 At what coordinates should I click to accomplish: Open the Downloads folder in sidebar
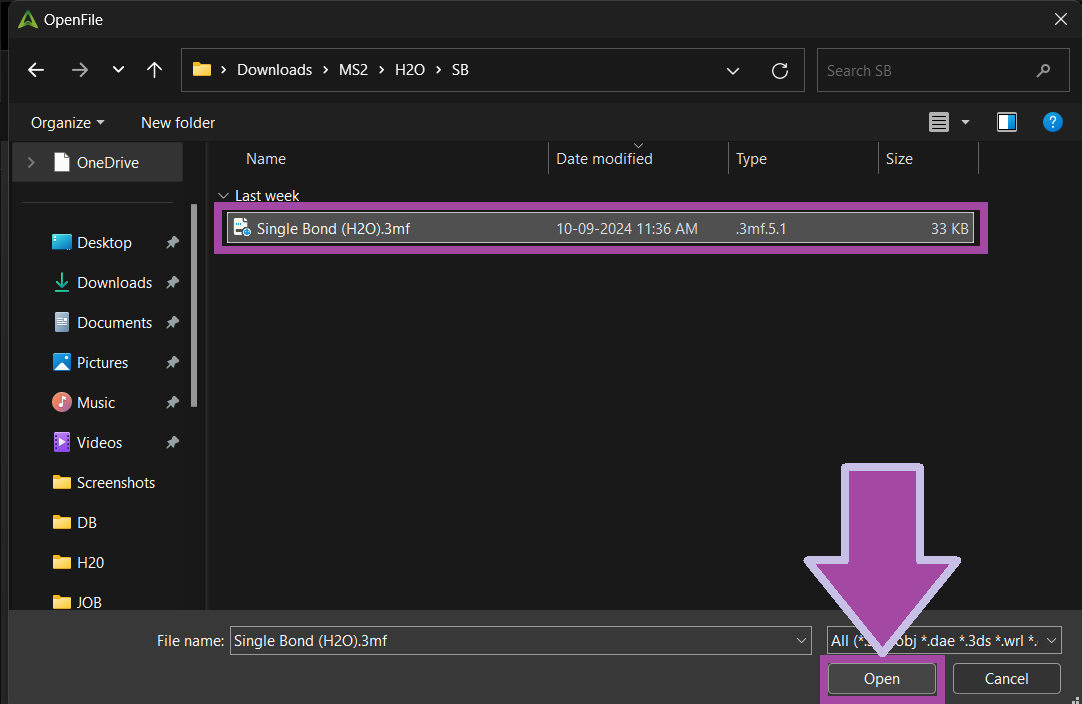click(x=114, y=283)
